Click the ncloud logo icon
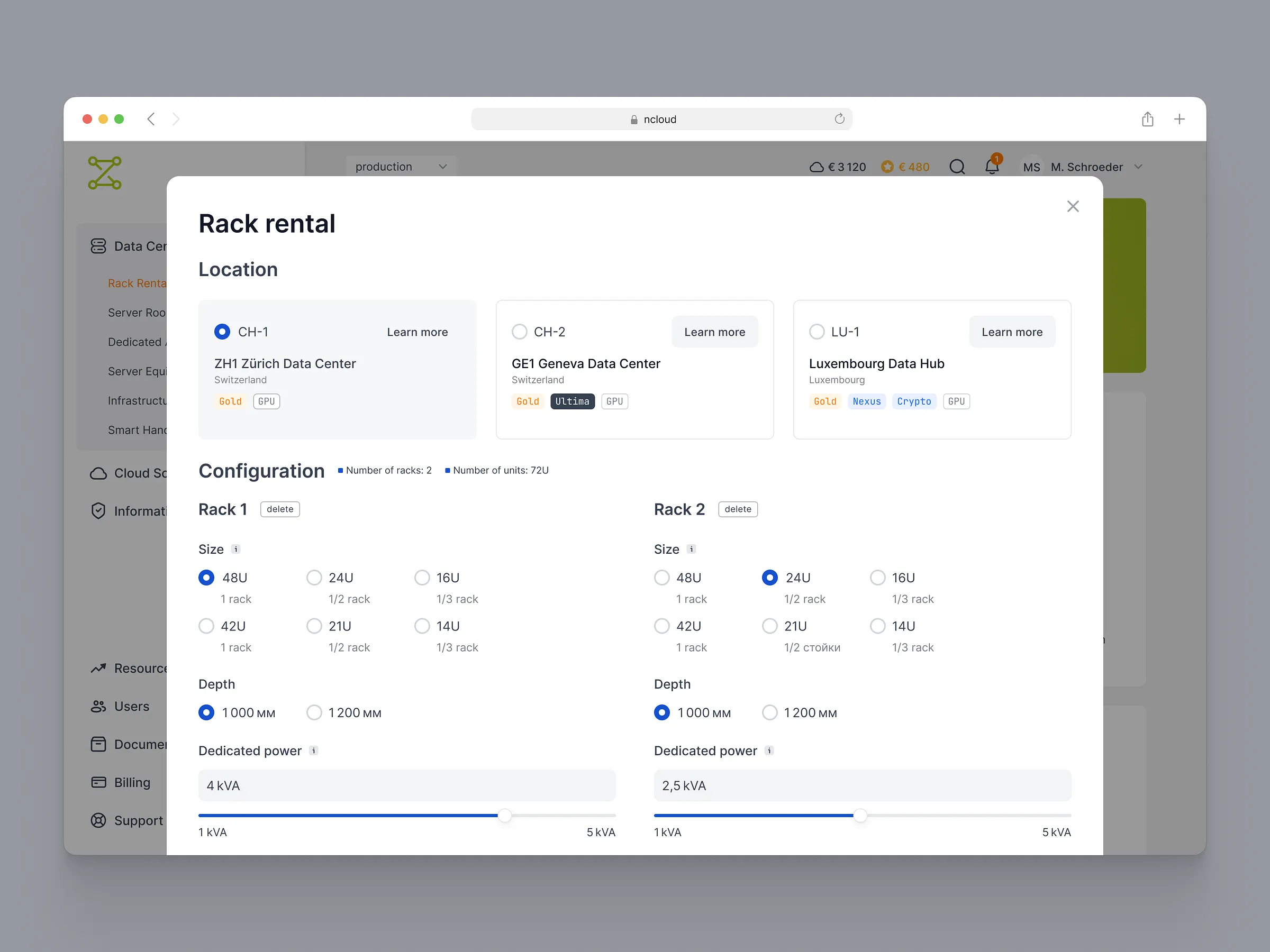The width and height of the screenshot is (1270, 952). point(104,173)
